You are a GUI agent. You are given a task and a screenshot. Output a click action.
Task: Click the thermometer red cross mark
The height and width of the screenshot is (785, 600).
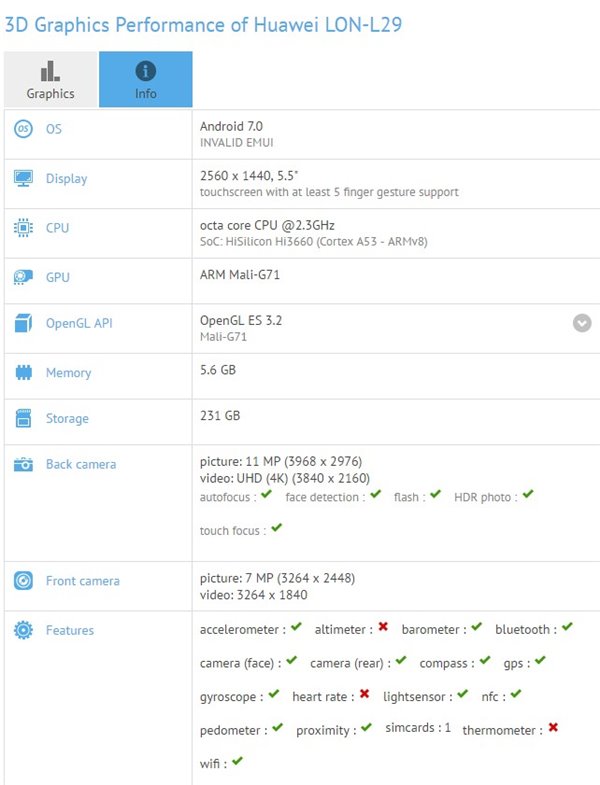[552, 728]
